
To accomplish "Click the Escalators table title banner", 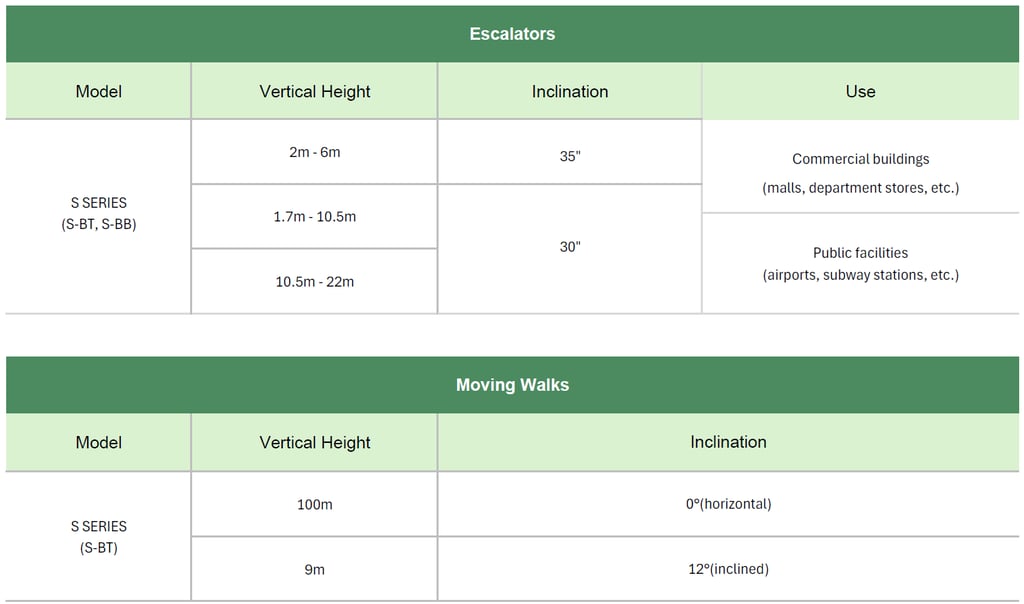I will pos(512,34).
